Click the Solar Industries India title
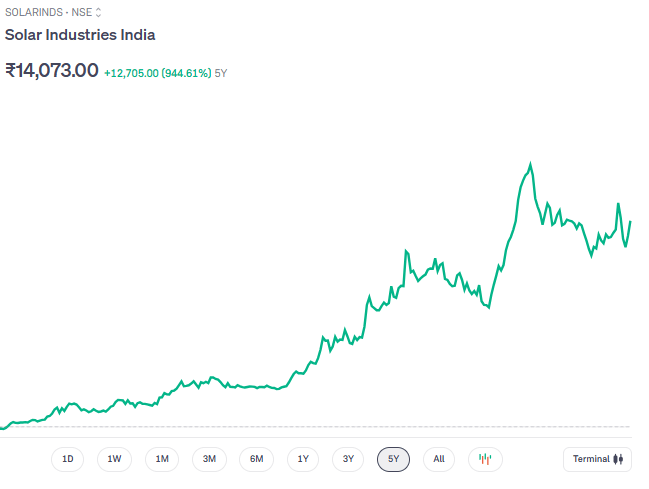 pyautogui.click(x=80, y=35)
